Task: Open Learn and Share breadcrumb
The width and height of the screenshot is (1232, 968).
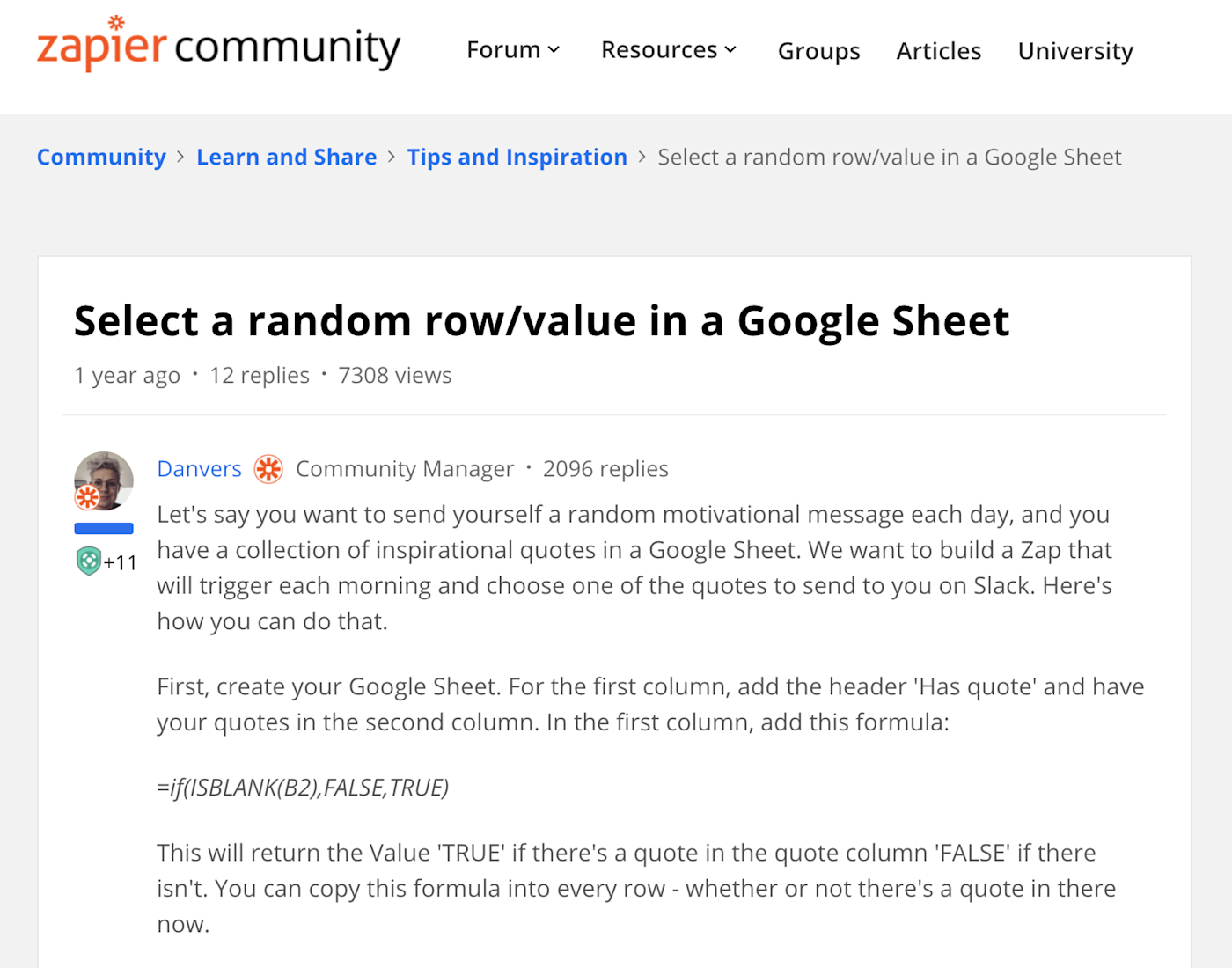Action: click(286, 157)
